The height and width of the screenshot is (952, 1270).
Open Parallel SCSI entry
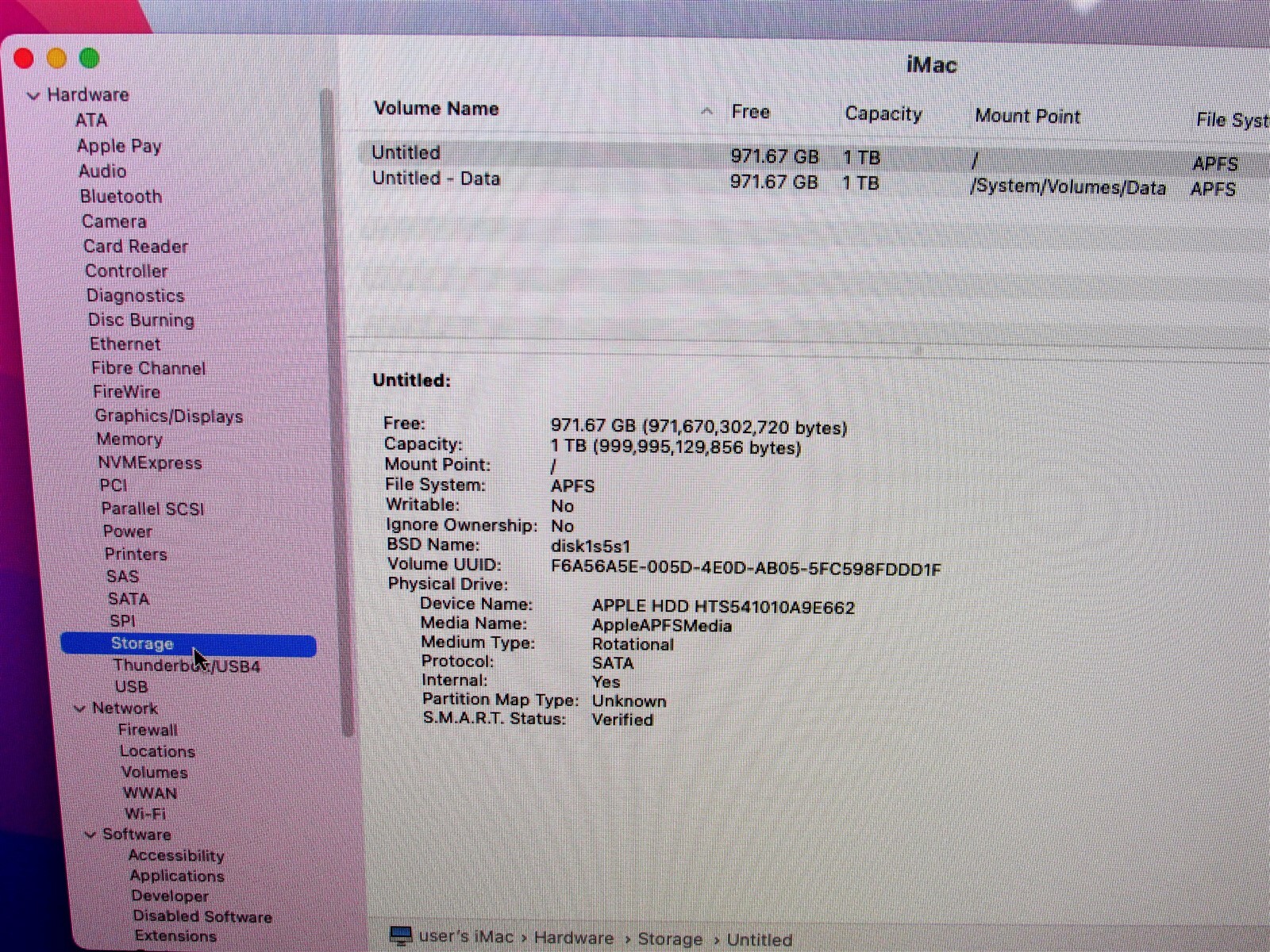(153, 509)
